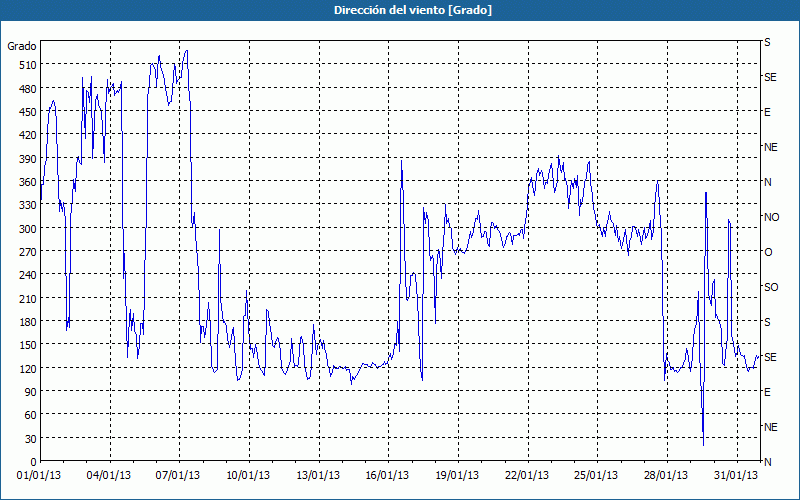
Task: Click the 13/01/13 date label
Action: point(318,476)
